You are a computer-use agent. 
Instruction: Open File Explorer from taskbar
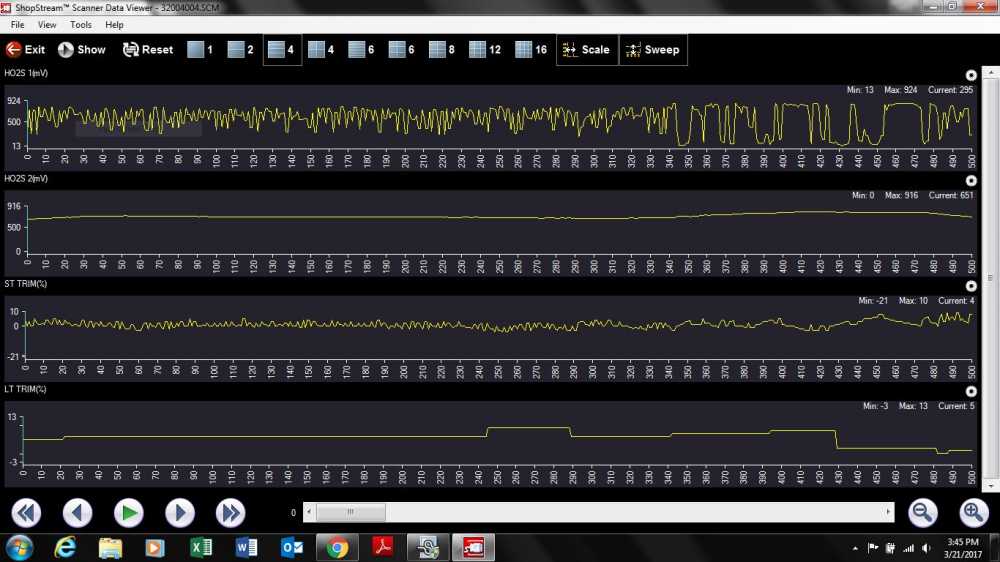point(110,548)
